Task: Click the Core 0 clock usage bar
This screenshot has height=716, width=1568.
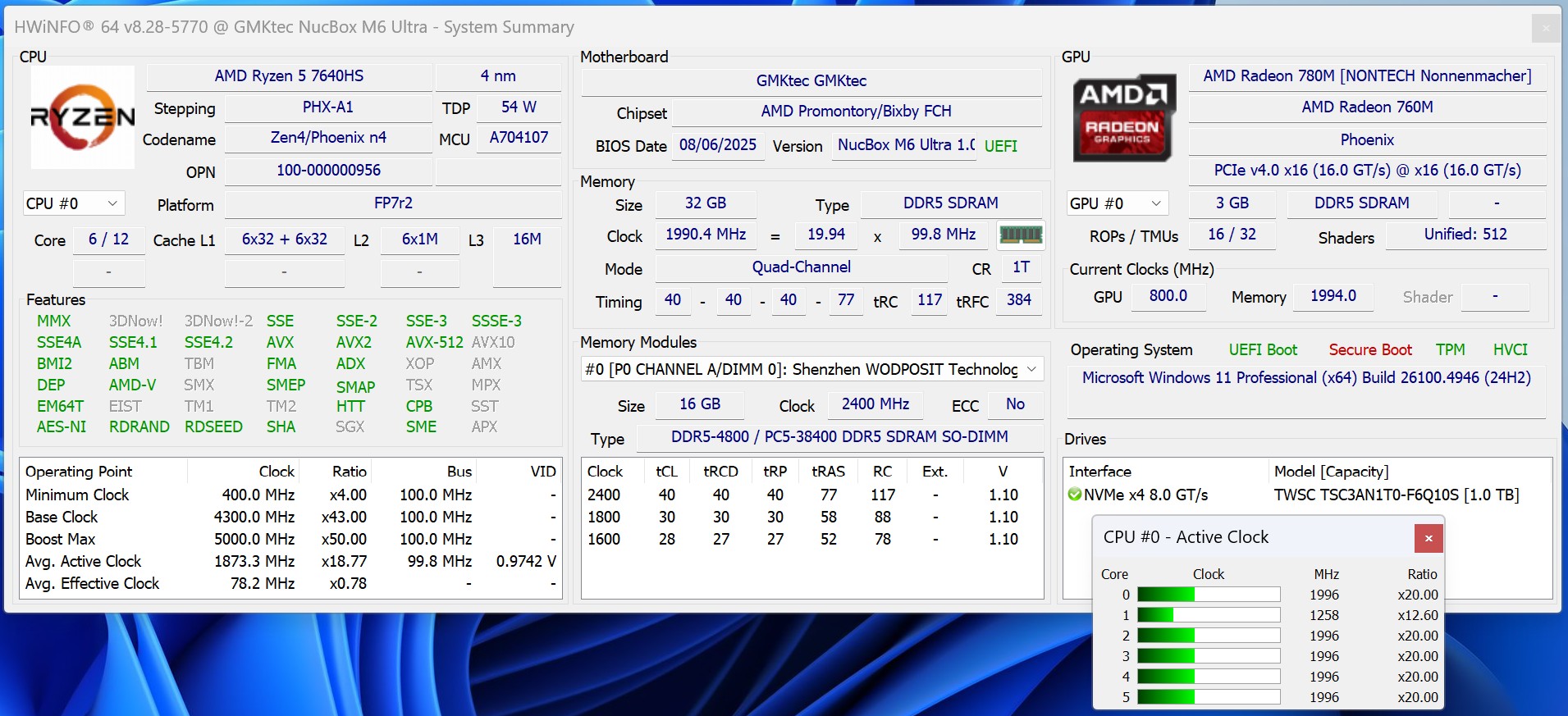Action: tap(1208, 595)
